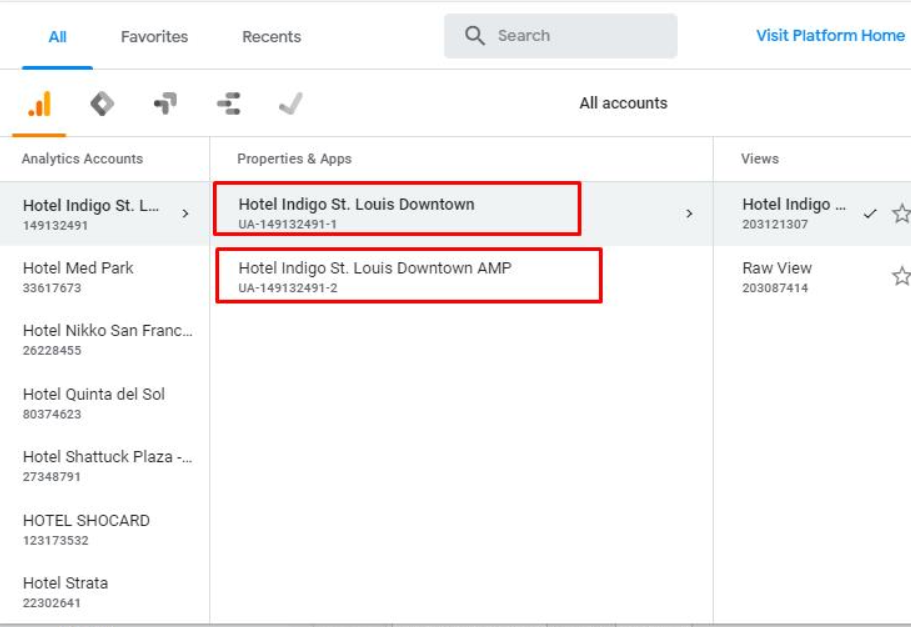Expand the Hotel Indigo St. L... account chevron
Image resolution: width=911 pixels, height=627 pixels.
coord(185,214)
